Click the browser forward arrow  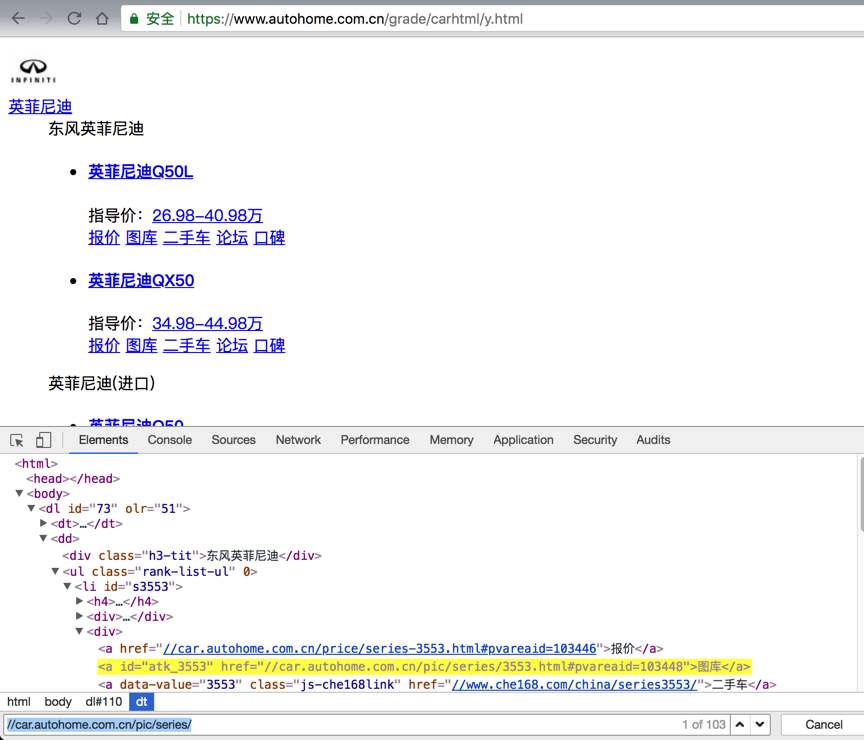pos(46,19)
